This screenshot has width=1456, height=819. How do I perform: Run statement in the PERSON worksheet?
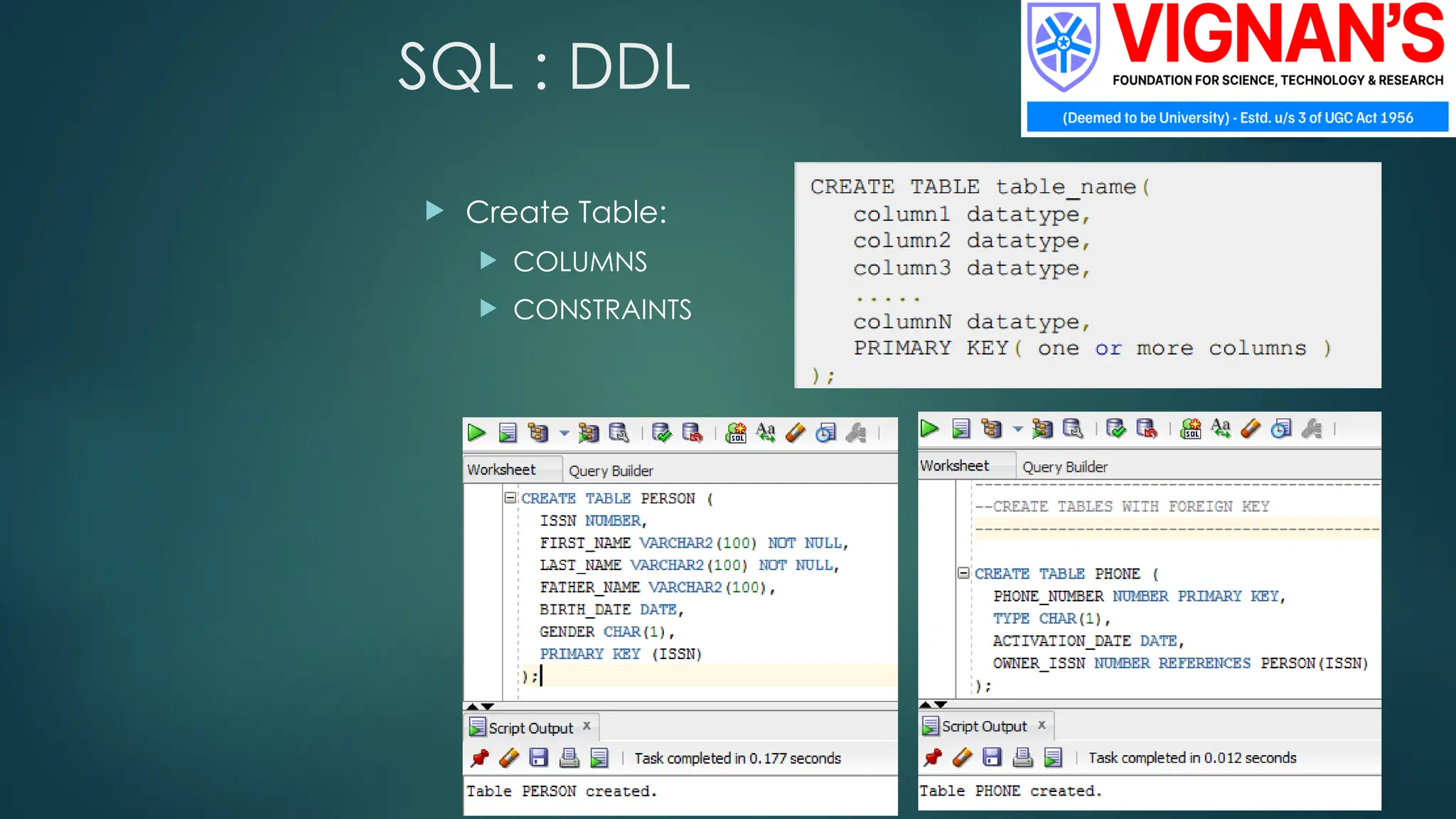tap(476, 433)
